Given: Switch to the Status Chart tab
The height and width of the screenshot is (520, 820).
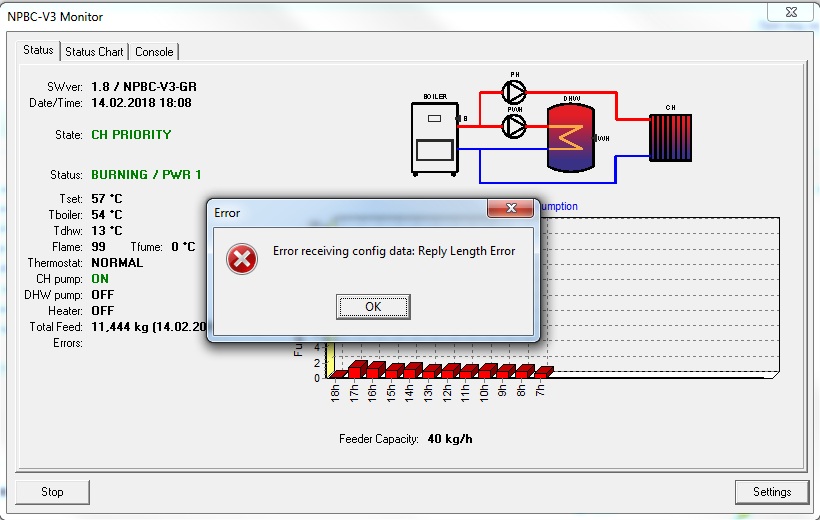Looking at the screenshot, I should click(95, 52).
